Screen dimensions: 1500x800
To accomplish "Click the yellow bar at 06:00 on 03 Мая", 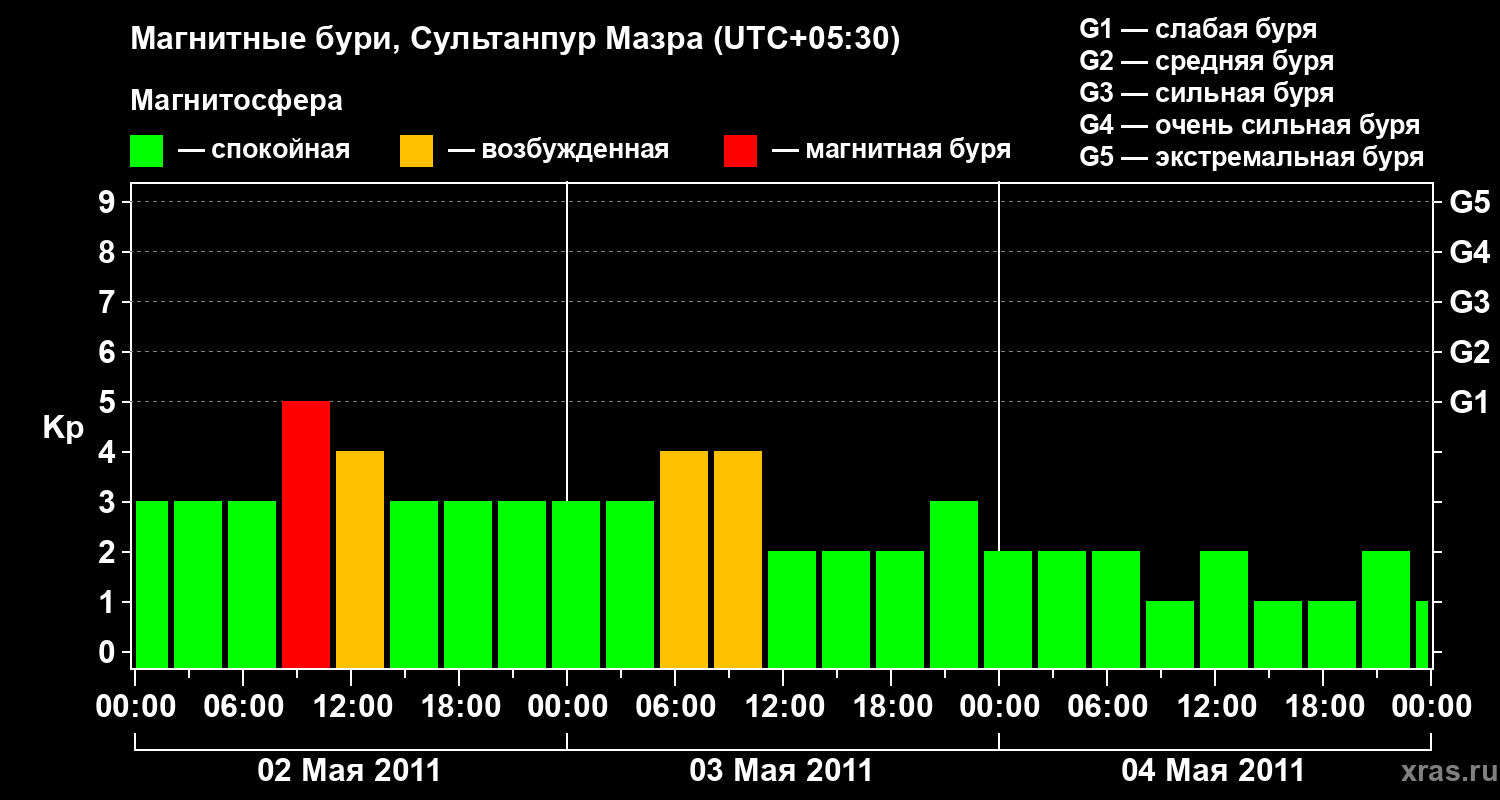I will [x=684, y=559].
